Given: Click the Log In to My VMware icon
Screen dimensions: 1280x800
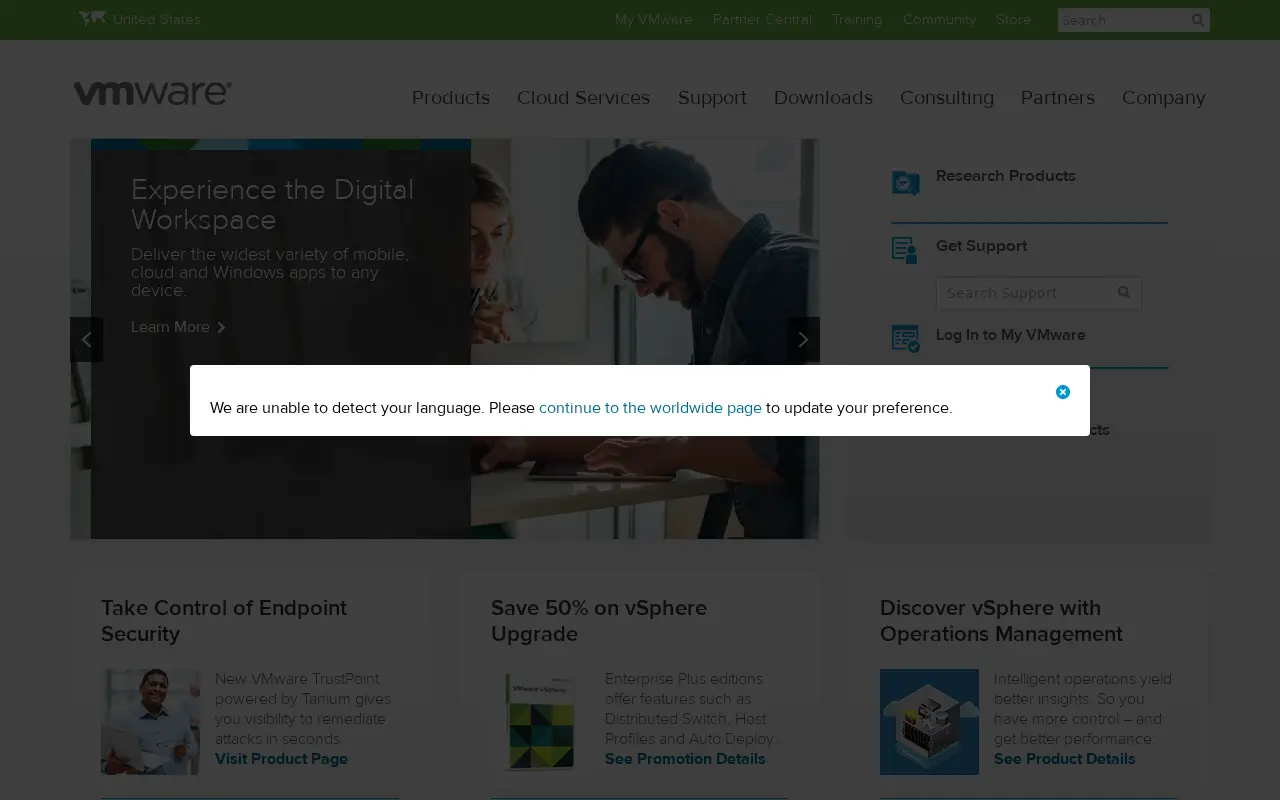Looking at the screenshot, I should click(x=905, y=339).
